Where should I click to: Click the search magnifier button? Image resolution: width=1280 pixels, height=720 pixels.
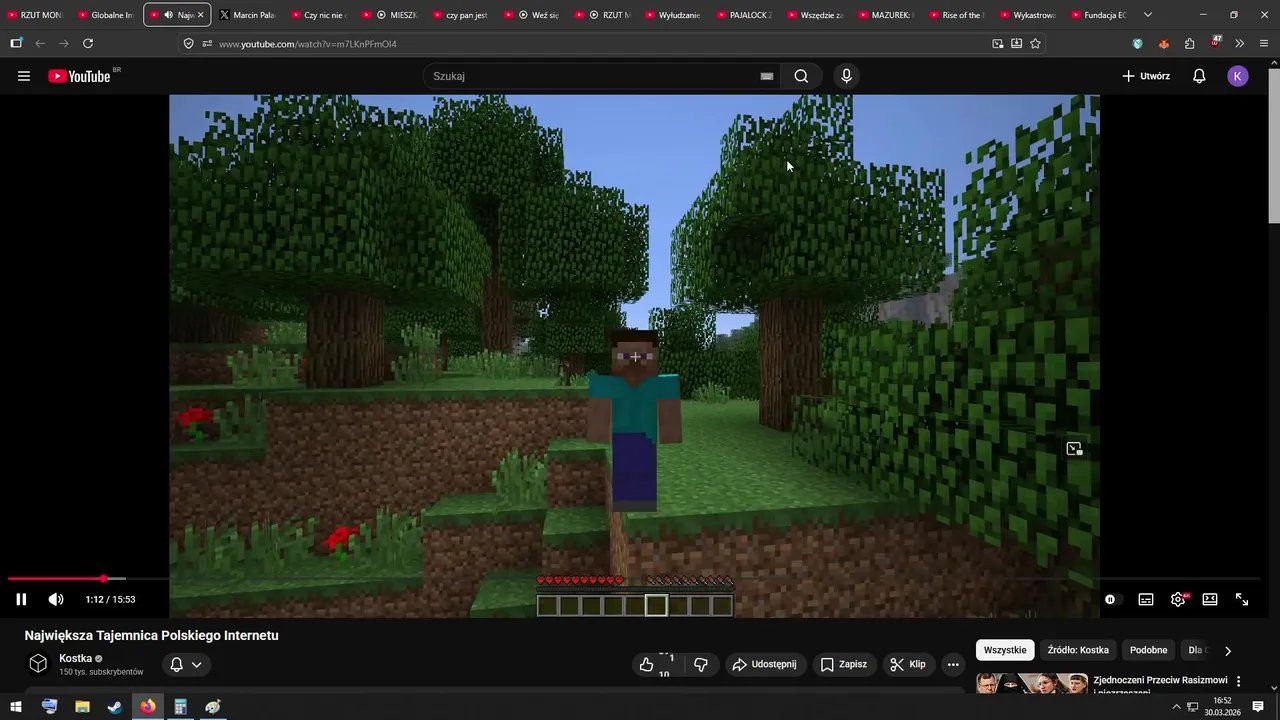pyautogui.click(x=801, y=76)
